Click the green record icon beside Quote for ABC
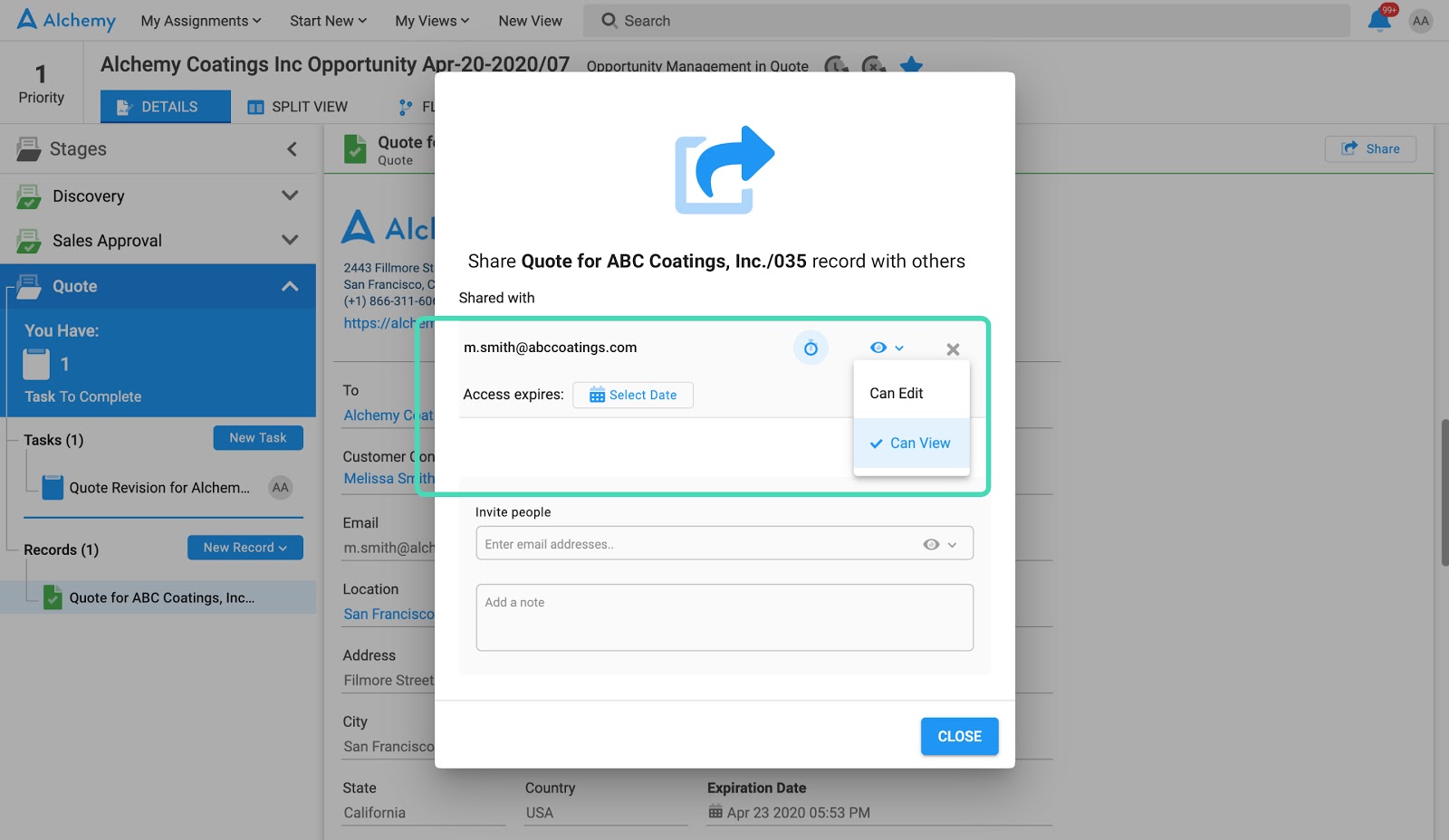The image size is (1449, 840). [53, 598]
